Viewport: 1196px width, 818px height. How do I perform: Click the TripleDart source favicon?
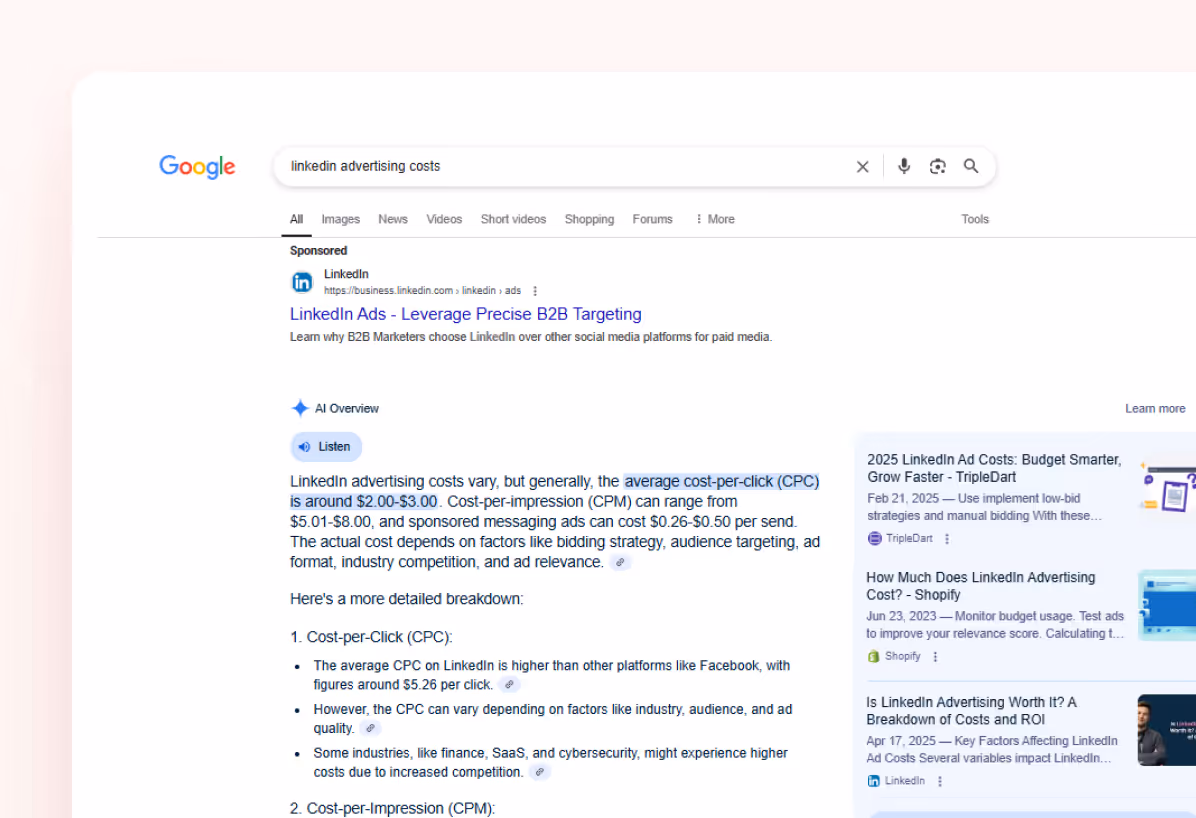pyautogui.click(x=875, y=538)
